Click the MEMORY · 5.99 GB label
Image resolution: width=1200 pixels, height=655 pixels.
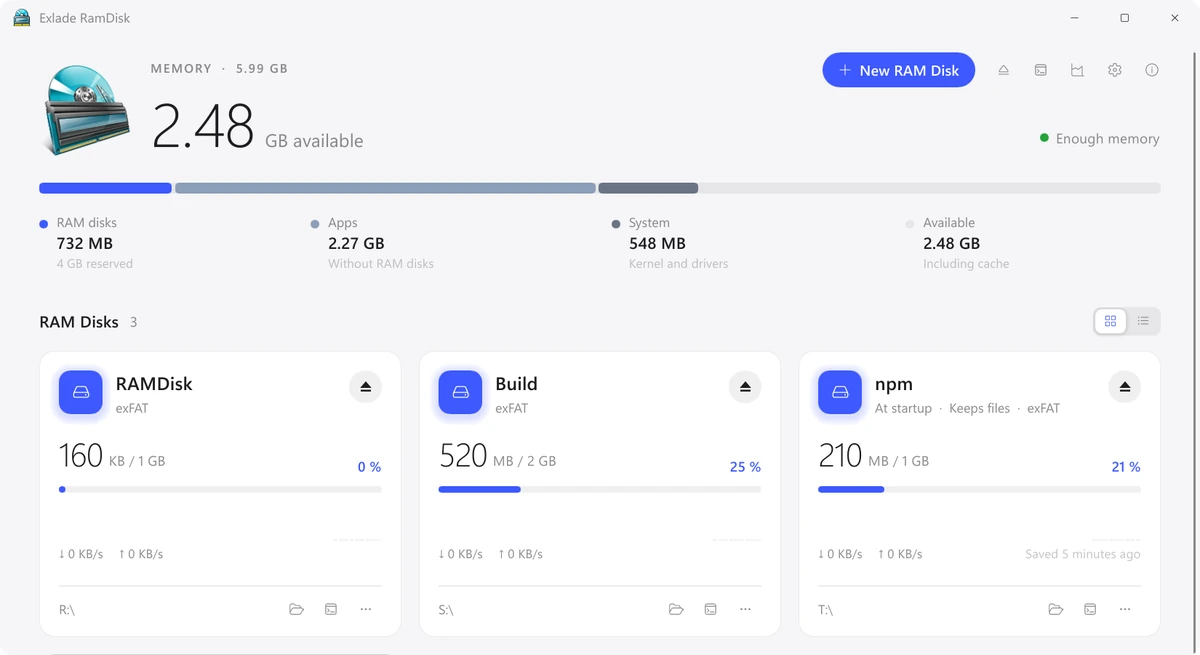tap(219, 69)
